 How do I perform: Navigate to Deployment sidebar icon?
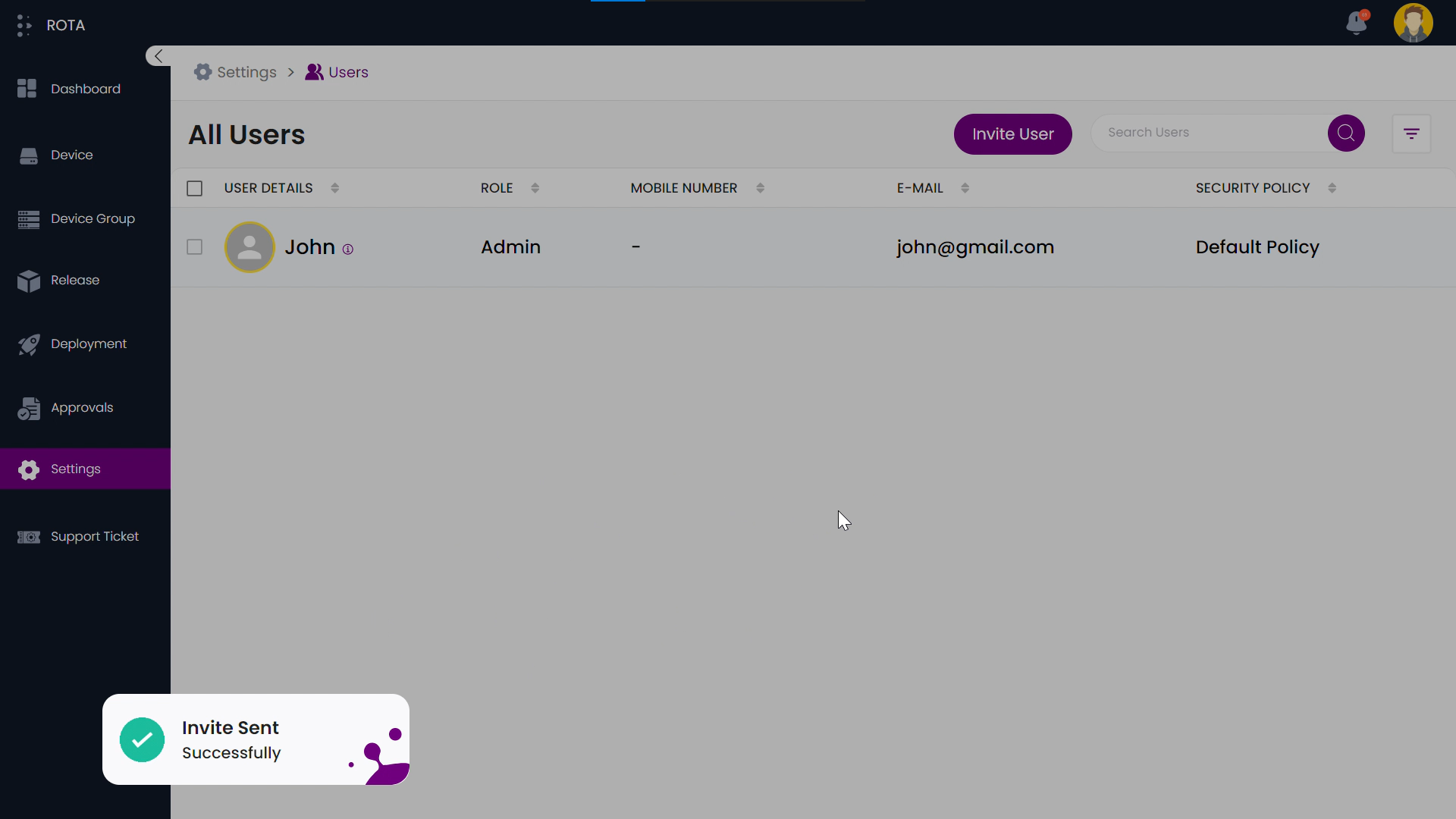[x=27, y=343]
